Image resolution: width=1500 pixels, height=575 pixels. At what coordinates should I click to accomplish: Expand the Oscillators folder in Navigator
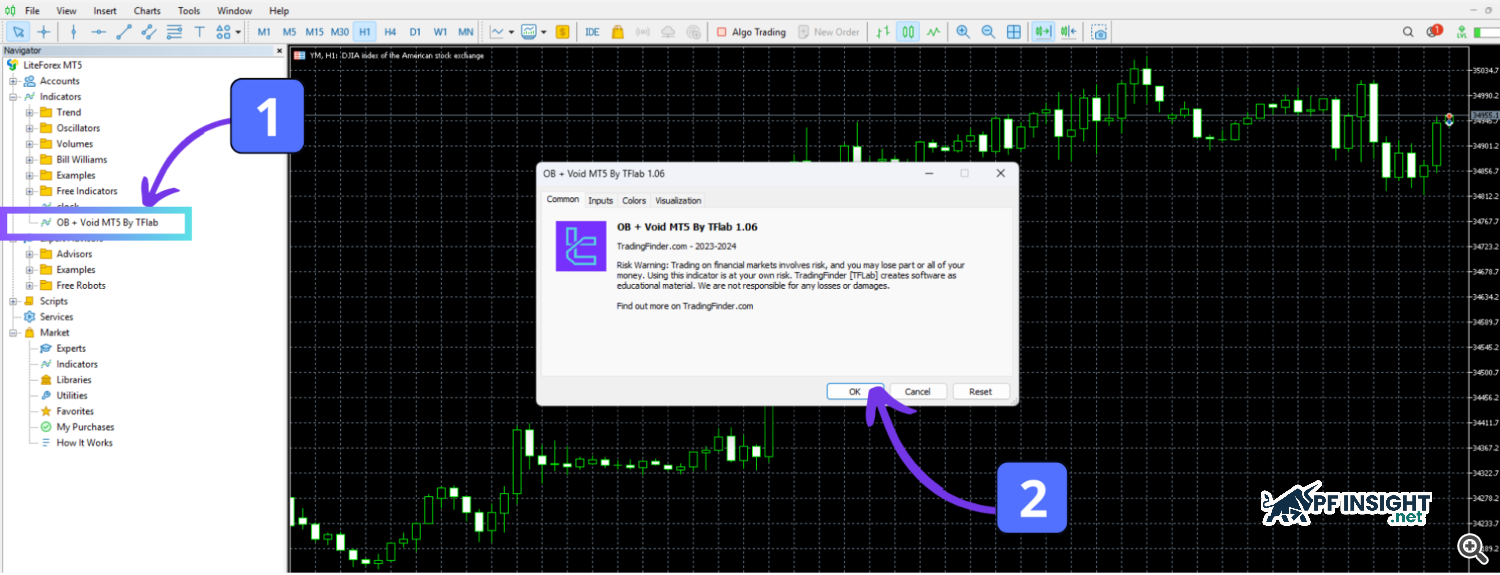29,128
